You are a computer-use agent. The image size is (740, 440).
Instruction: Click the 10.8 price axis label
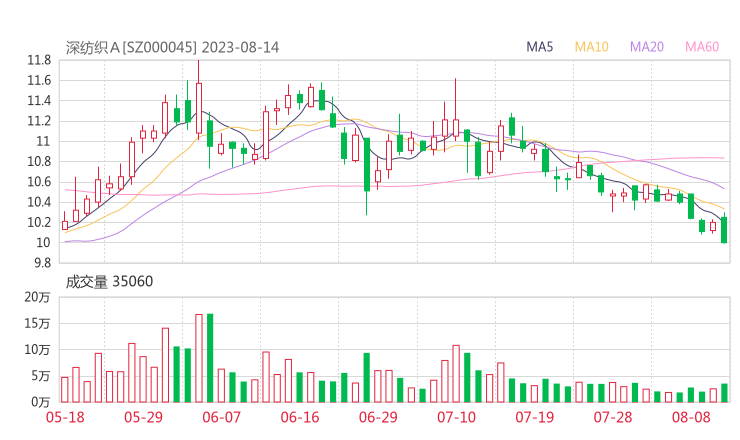click(39, 161)
